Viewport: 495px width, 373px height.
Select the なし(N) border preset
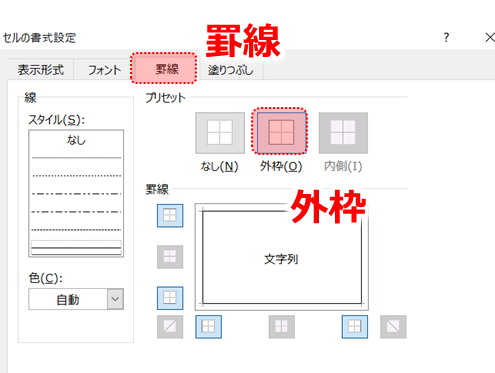(x=220, y=133)
